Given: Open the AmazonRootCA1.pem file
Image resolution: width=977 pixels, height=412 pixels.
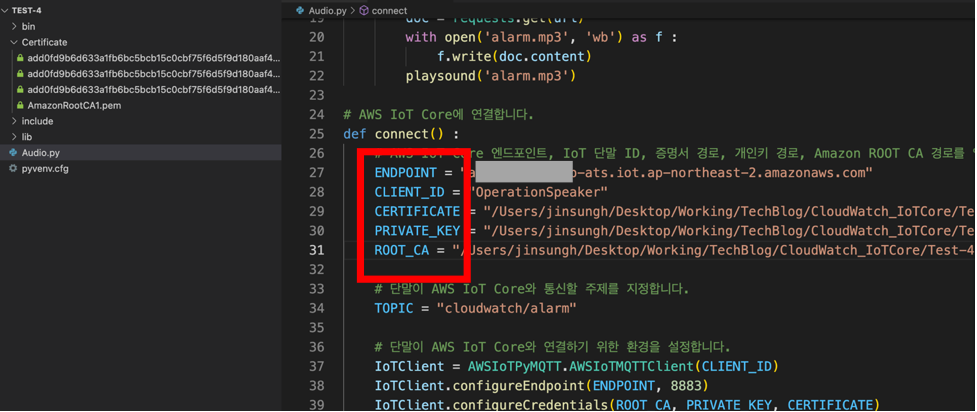Looking at the screenshot, I should point(74,105).
